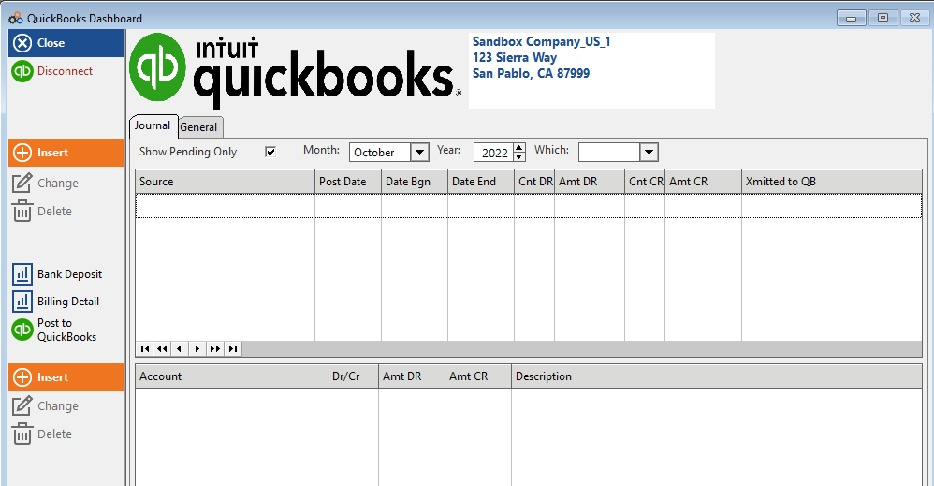Click the address line 123 Sierra Way
The width and height of the screenshot is (934, 486).
click(x=515, y=58)
